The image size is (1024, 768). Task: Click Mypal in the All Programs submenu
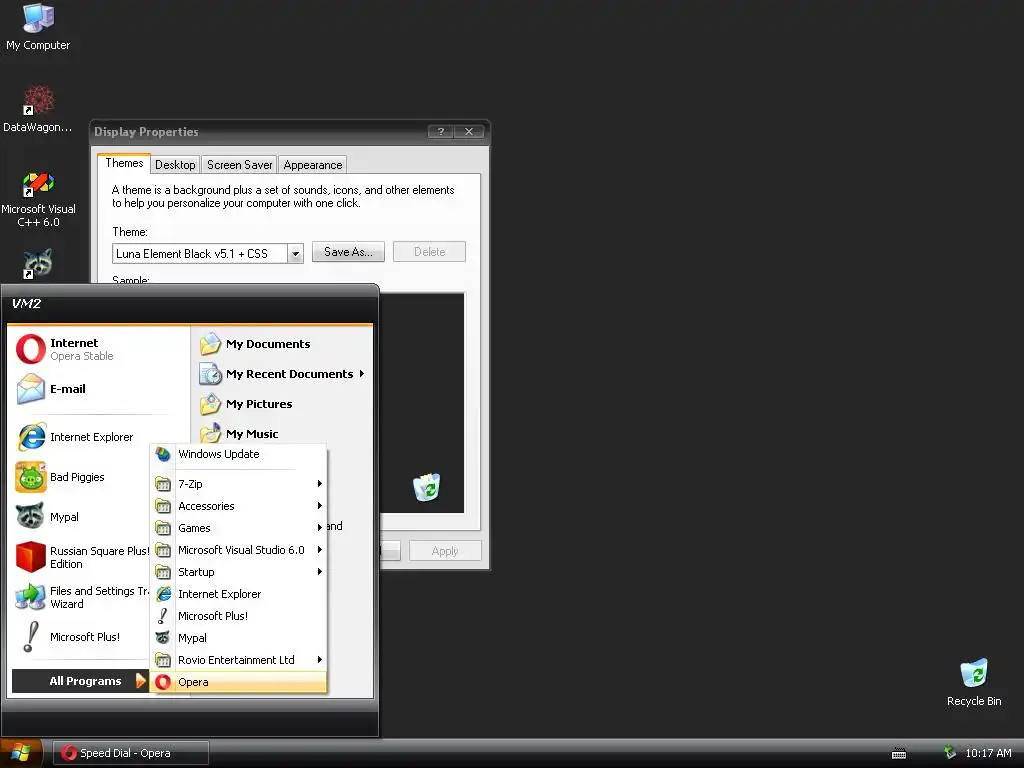tap(238, 638)
